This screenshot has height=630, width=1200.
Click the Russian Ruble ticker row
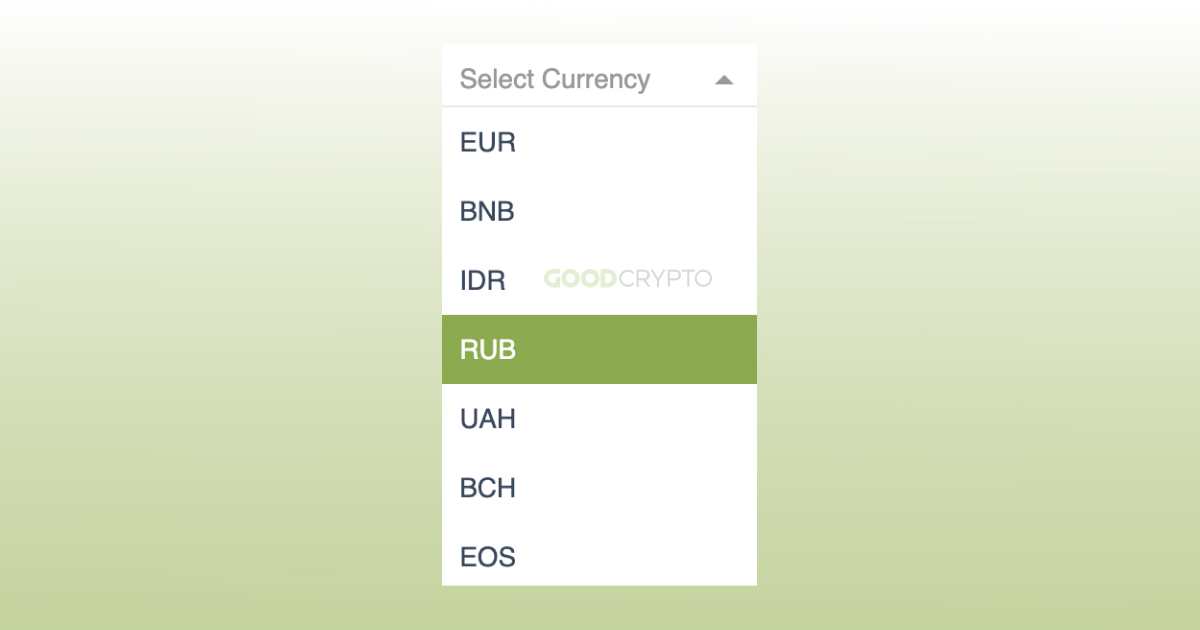(598, 350)
